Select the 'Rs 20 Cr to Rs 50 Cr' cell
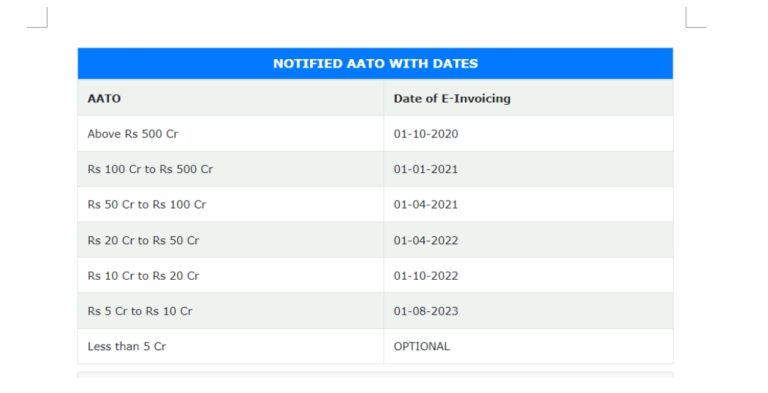The image size is (768, 393). (230, 240)
